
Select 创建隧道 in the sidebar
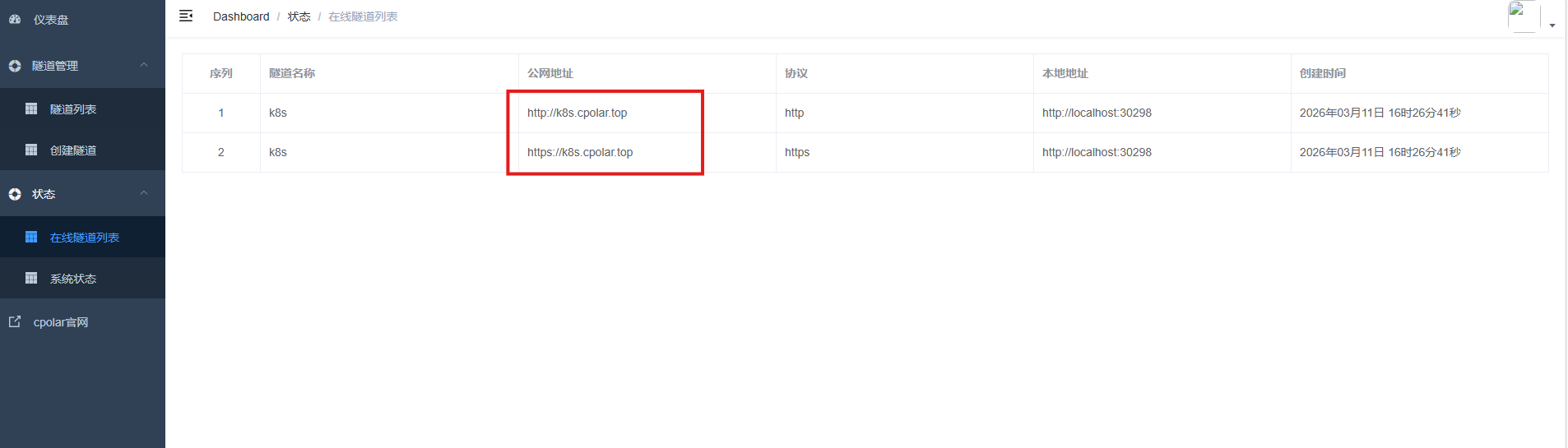click(x=73, y=150)
